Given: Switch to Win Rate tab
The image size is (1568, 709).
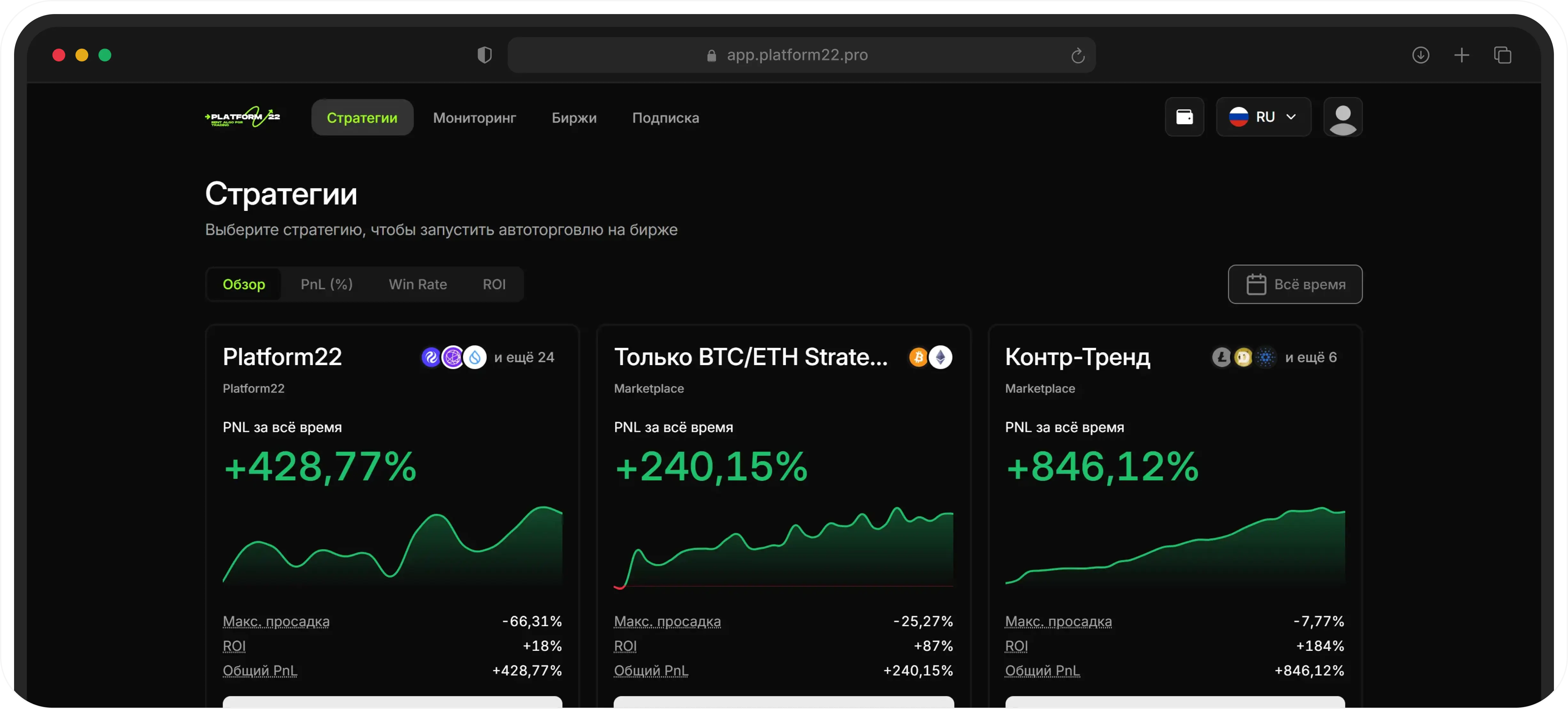Looking at the screenshot, I should coord(418,284).
